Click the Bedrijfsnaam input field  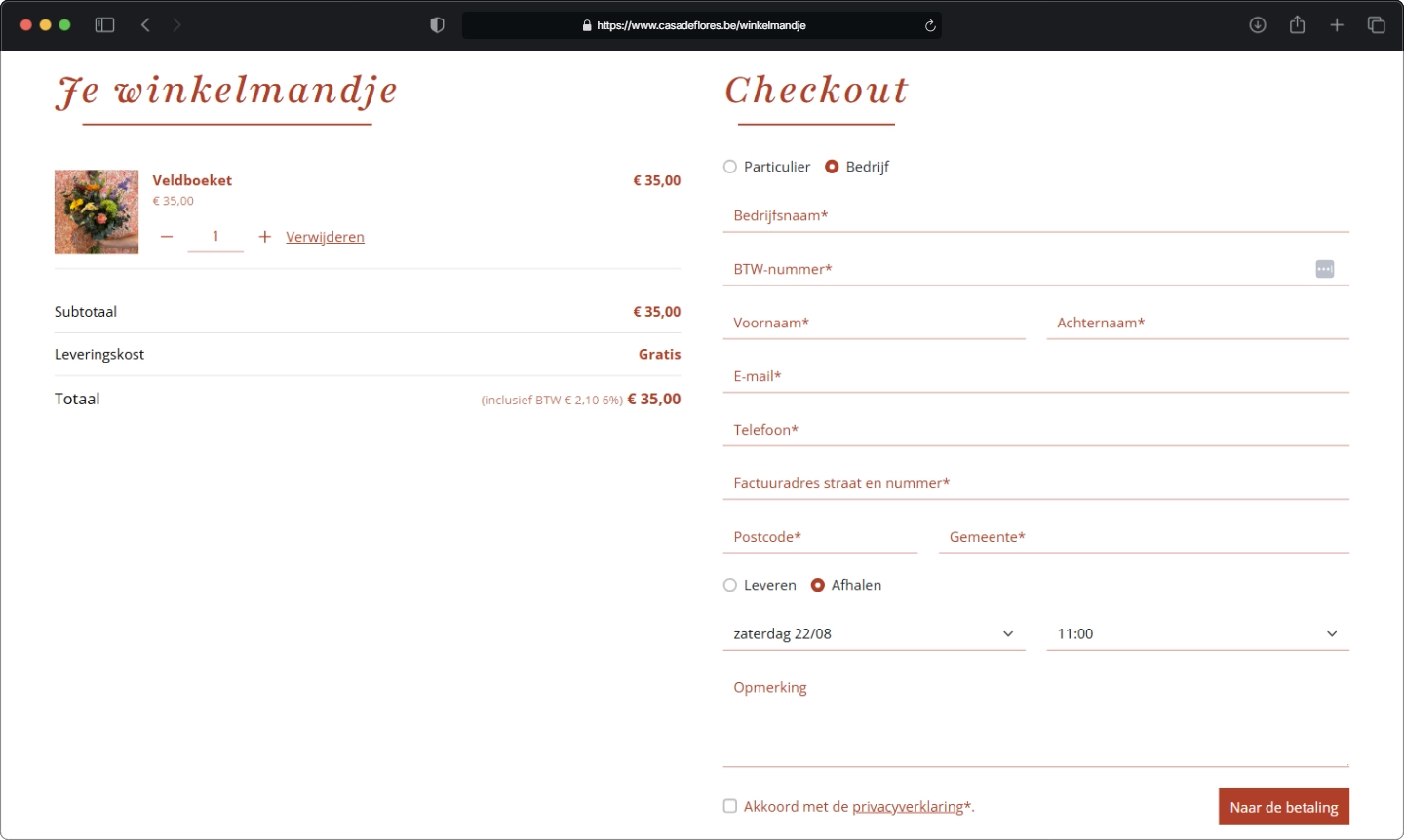pos(1035,216)
